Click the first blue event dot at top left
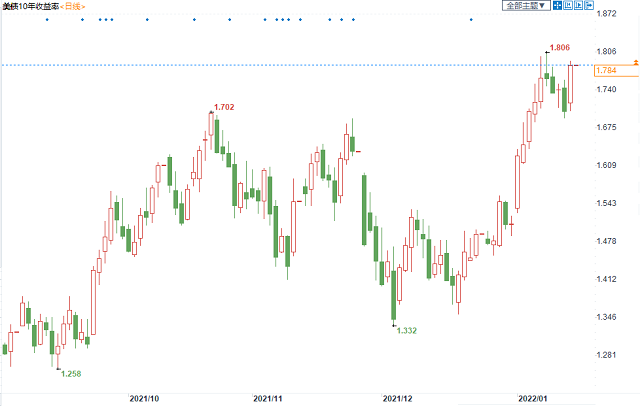The width and height of the screenshot is (640, 406). [x=46, y=20]
